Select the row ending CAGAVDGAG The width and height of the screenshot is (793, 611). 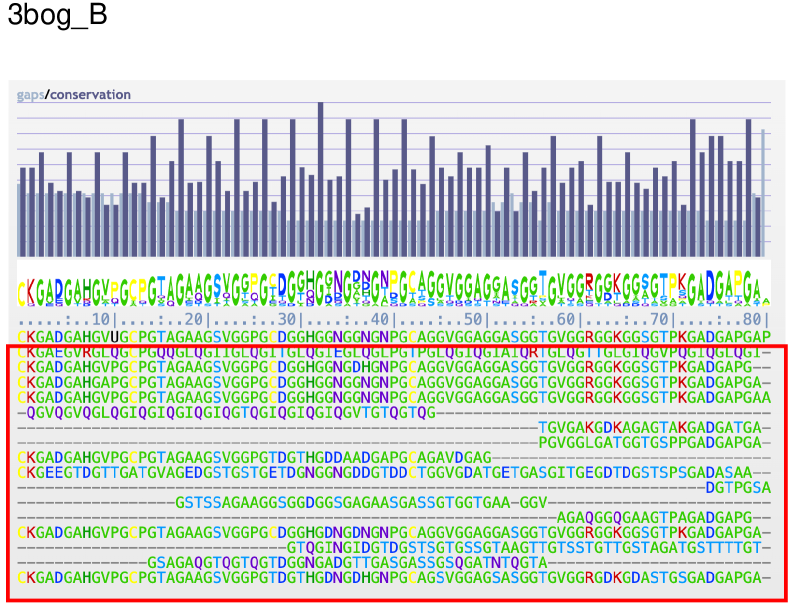(394, 457)
